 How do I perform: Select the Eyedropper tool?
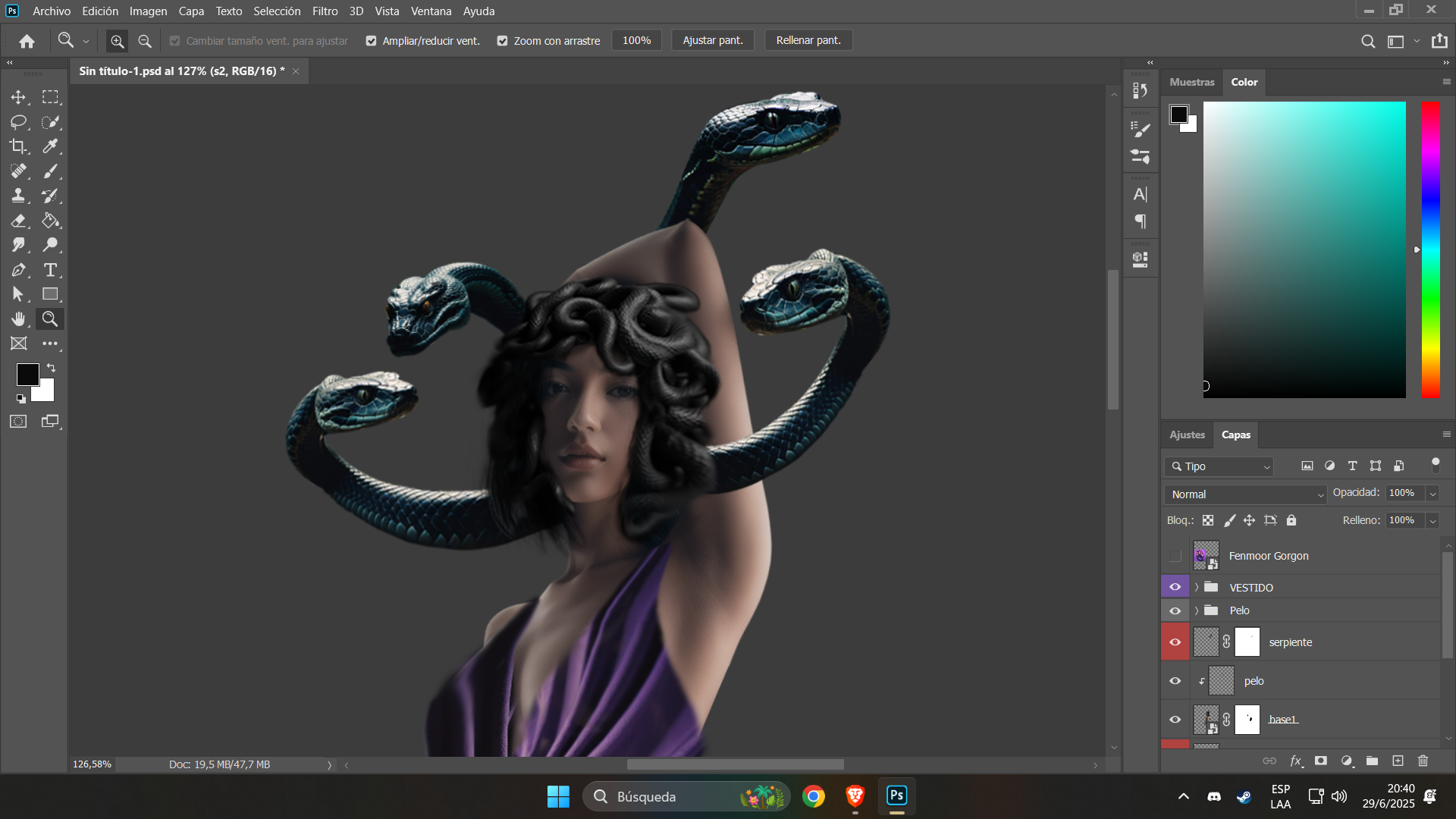tap(50, 146)
